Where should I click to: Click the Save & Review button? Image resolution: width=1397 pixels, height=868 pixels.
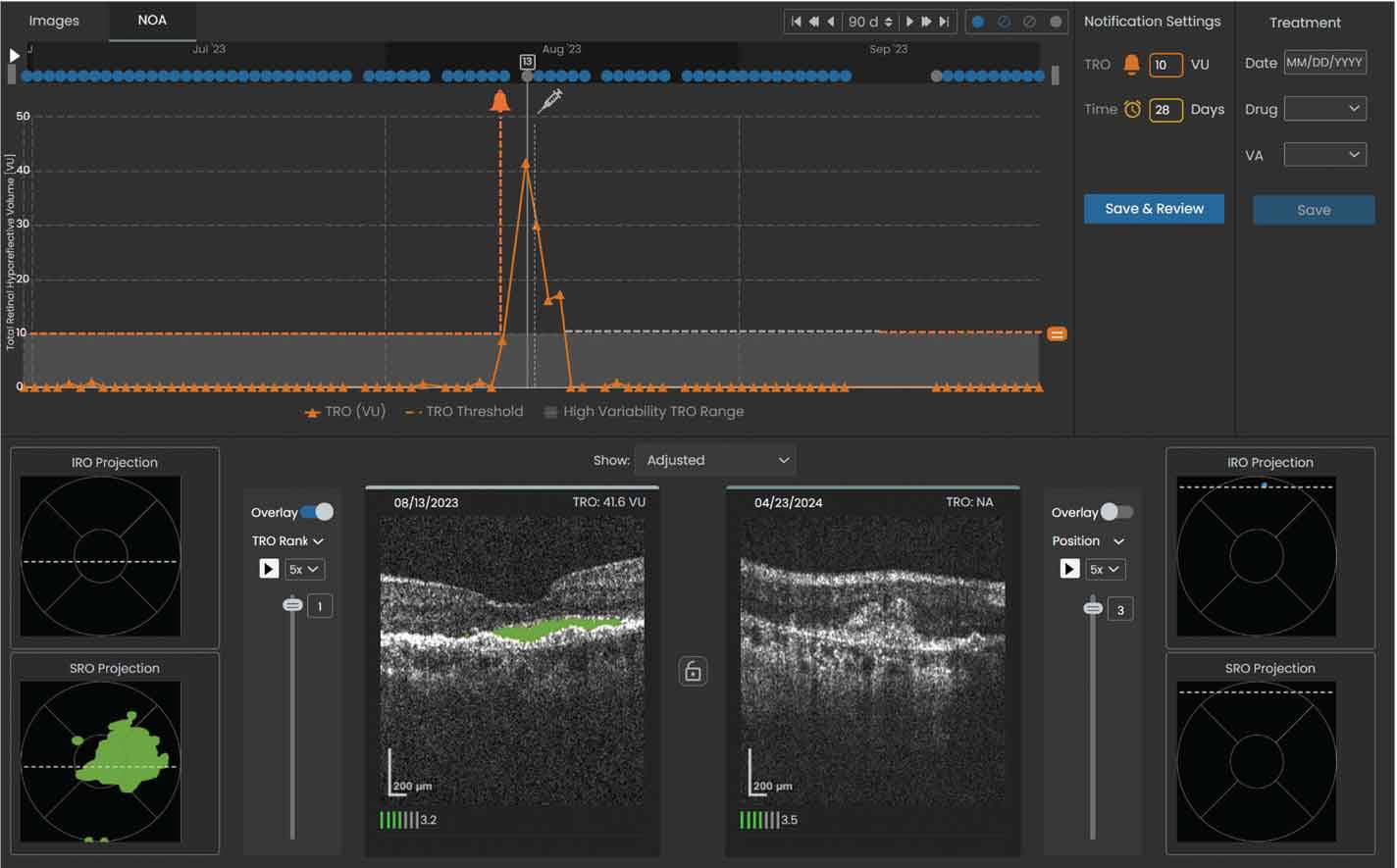click(1154, 209)
